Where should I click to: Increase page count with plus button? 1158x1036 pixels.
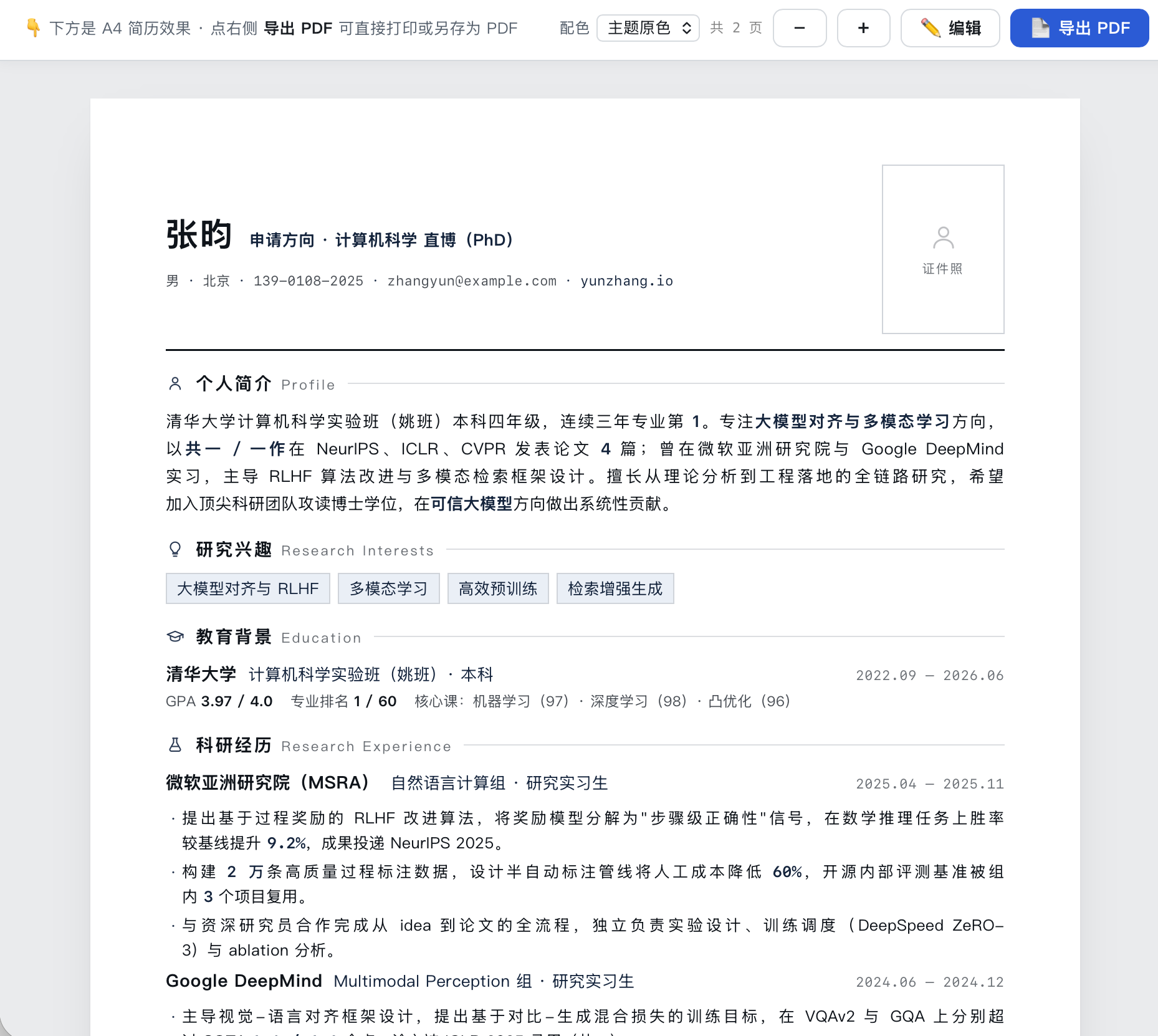tap(863, 28)
